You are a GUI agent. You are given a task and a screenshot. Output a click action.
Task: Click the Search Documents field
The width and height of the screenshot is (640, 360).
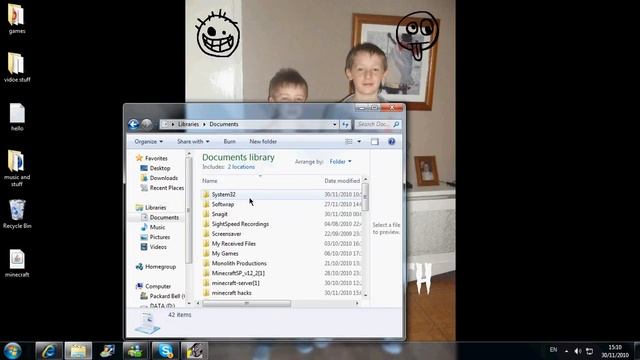pyautogui.click(x=378, y=124)
